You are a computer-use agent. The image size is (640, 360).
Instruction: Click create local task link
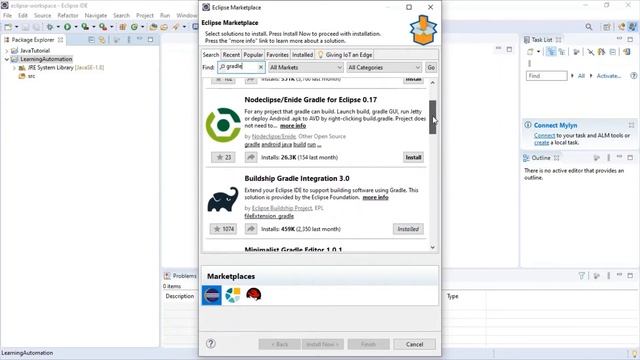point(541,142)
